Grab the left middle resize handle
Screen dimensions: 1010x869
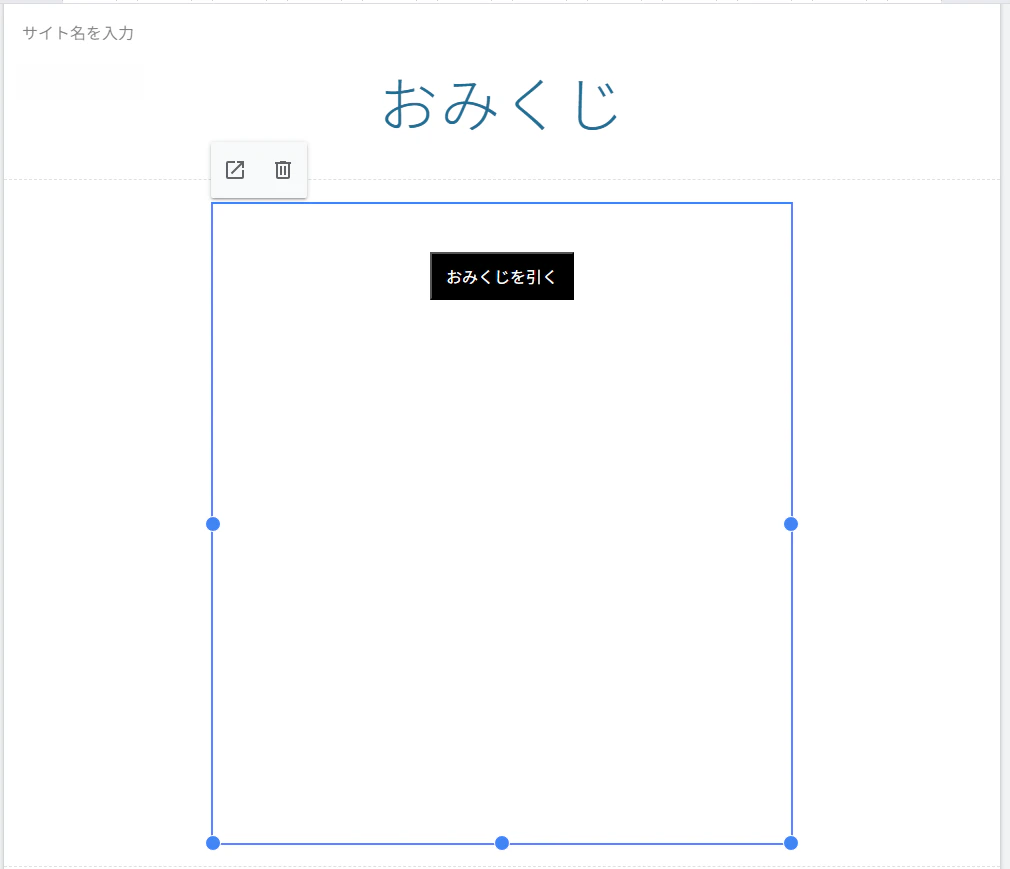[213, 524]
